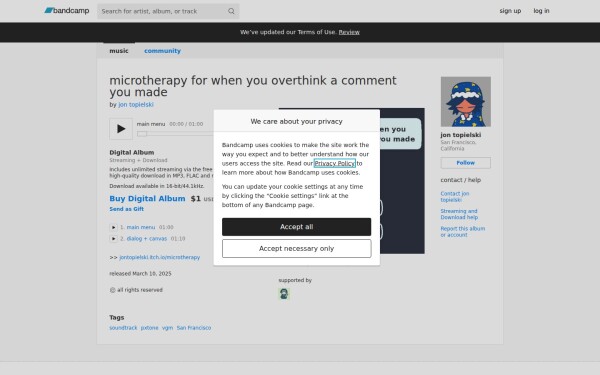The width and height of the screenshot is (600, 375).
Task: Play track 2 dialog + canvas
Action: 113,239
